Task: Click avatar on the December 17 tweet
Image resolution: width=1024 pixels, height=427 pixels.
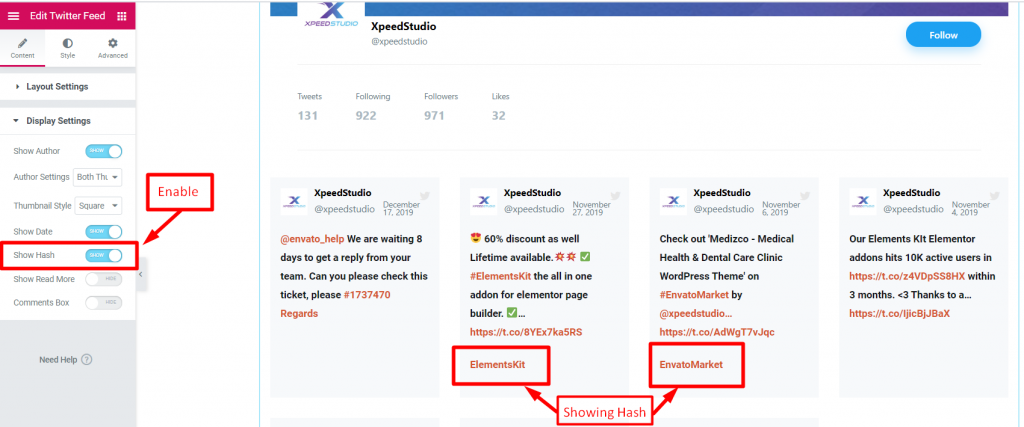Action: pyautogui.click(x=294, y=202)
